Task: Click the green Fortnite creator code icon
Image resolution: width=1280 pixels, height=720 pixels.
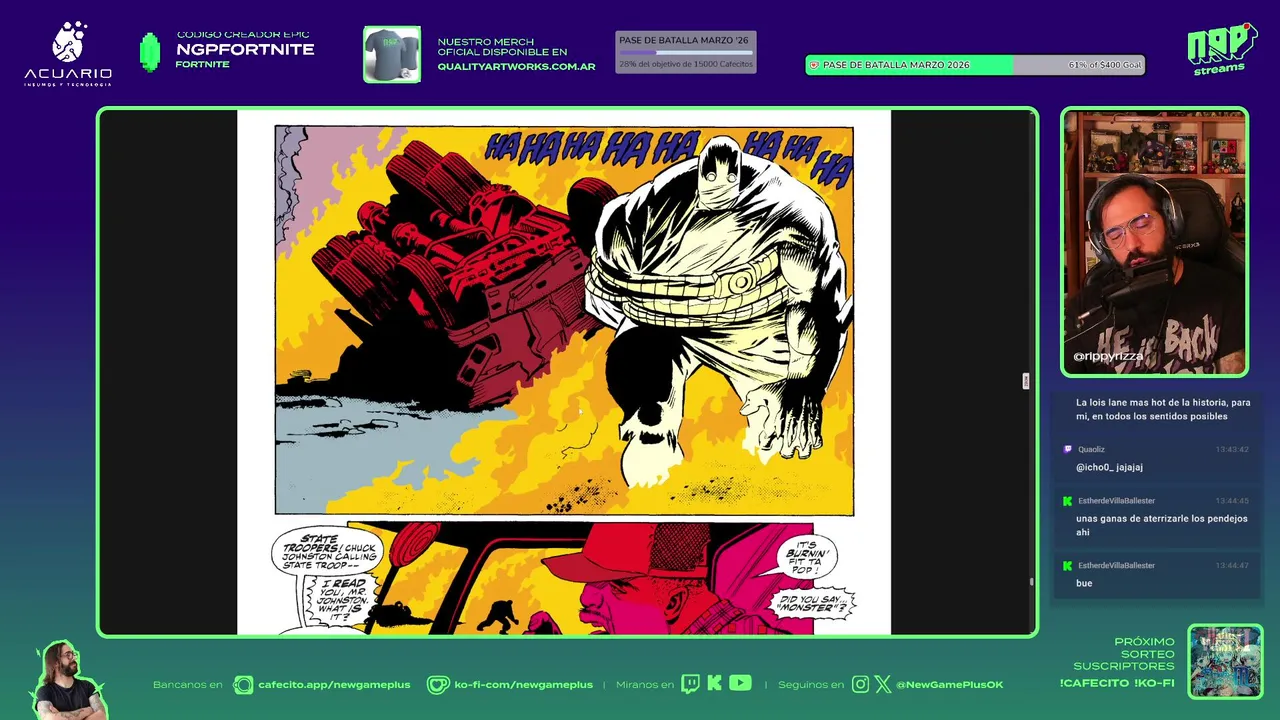Action: tap(150, 52)
